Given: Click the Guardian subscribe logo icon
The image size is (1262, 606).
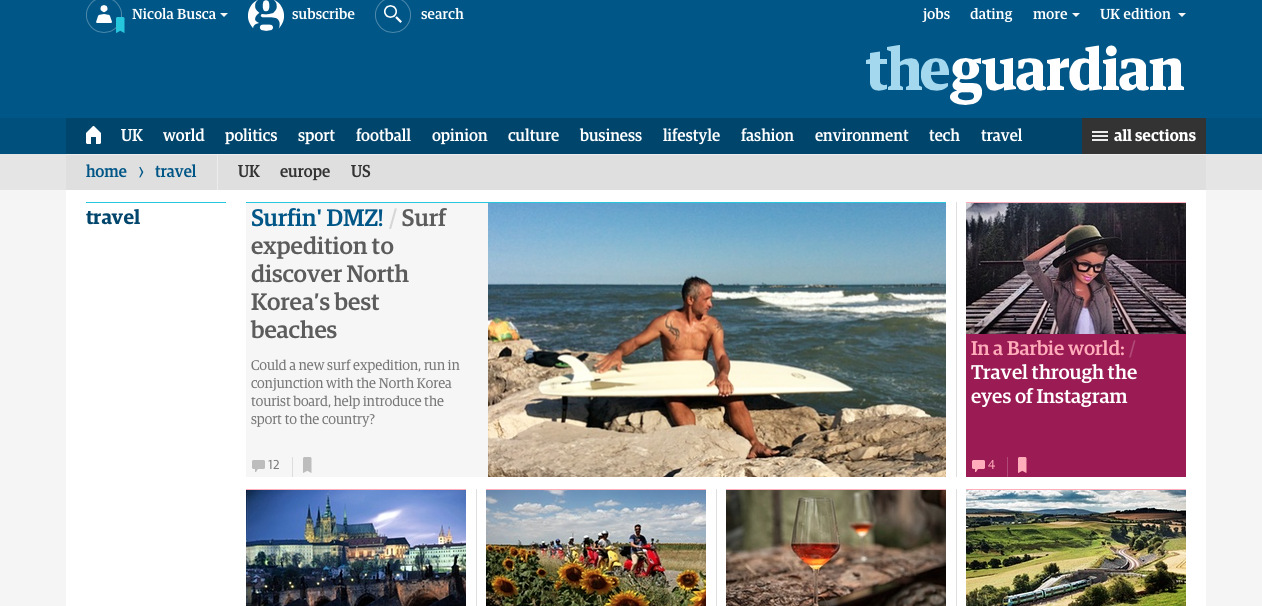Looking at the screenshot, I should click(265, 15).
